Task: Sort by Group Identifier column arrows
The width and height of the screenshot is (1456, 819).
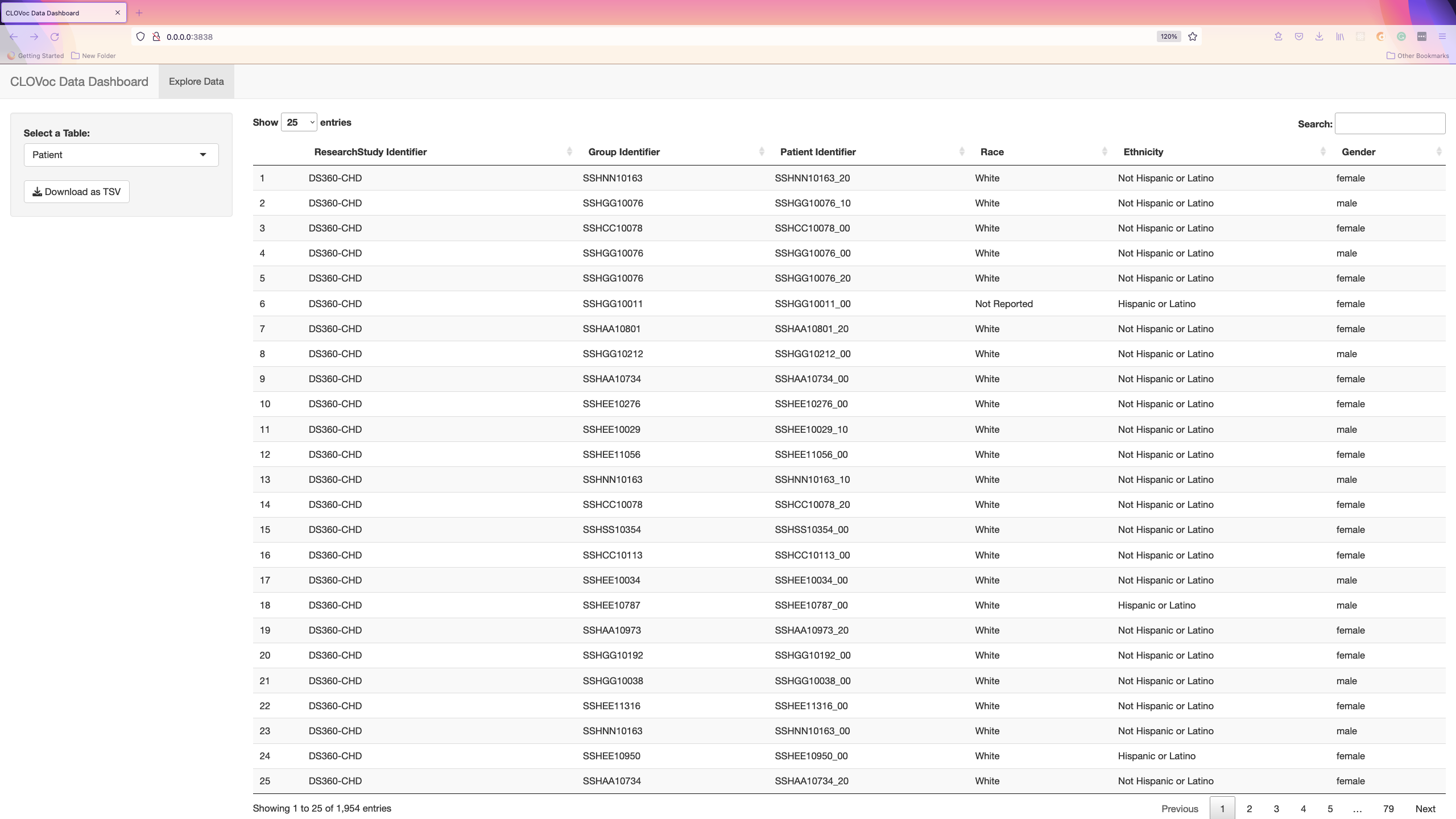Action: tap(761, 152)
